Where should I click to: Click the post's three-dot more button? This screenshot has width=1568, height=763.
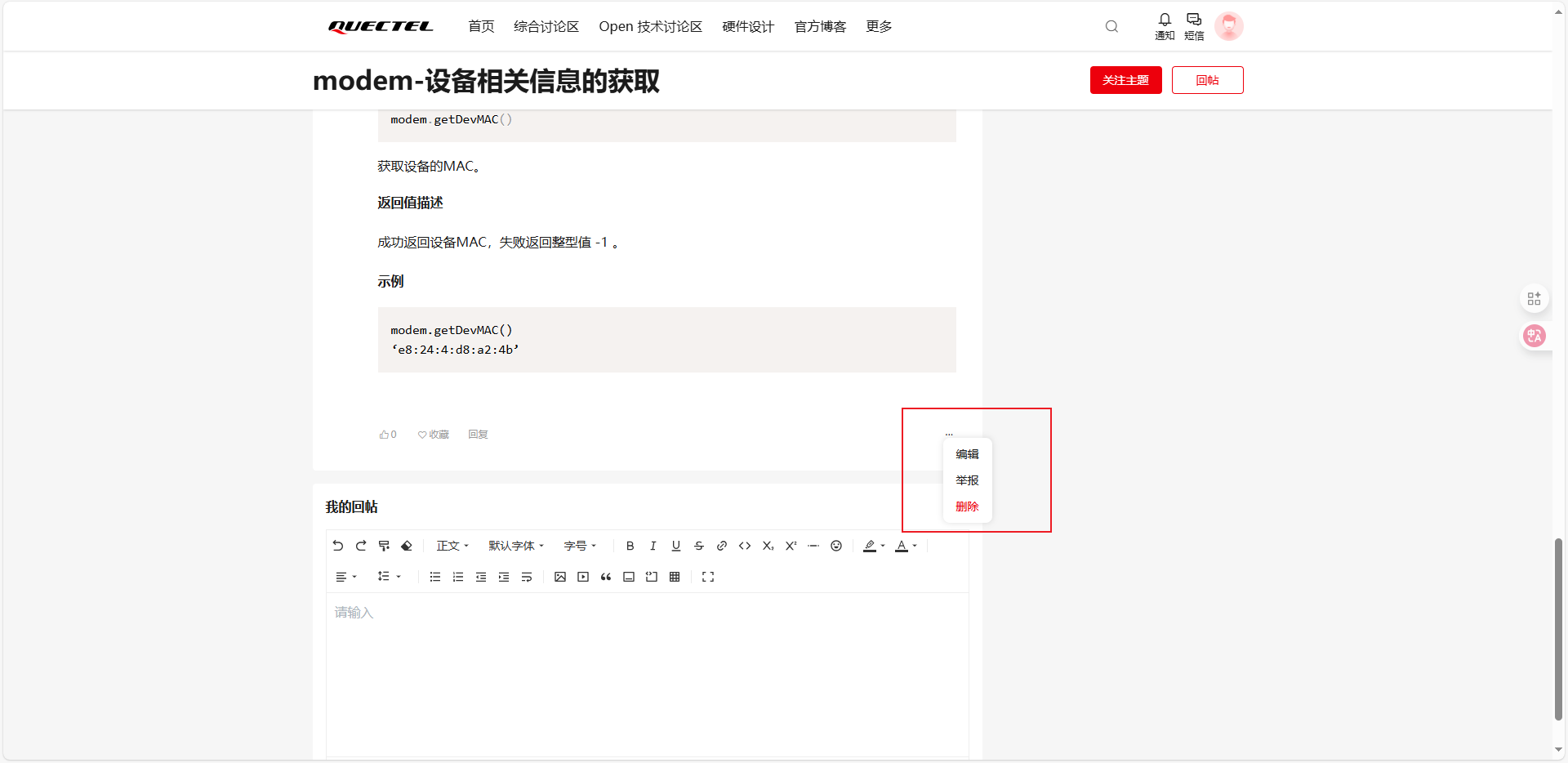[x=949, y=434]
